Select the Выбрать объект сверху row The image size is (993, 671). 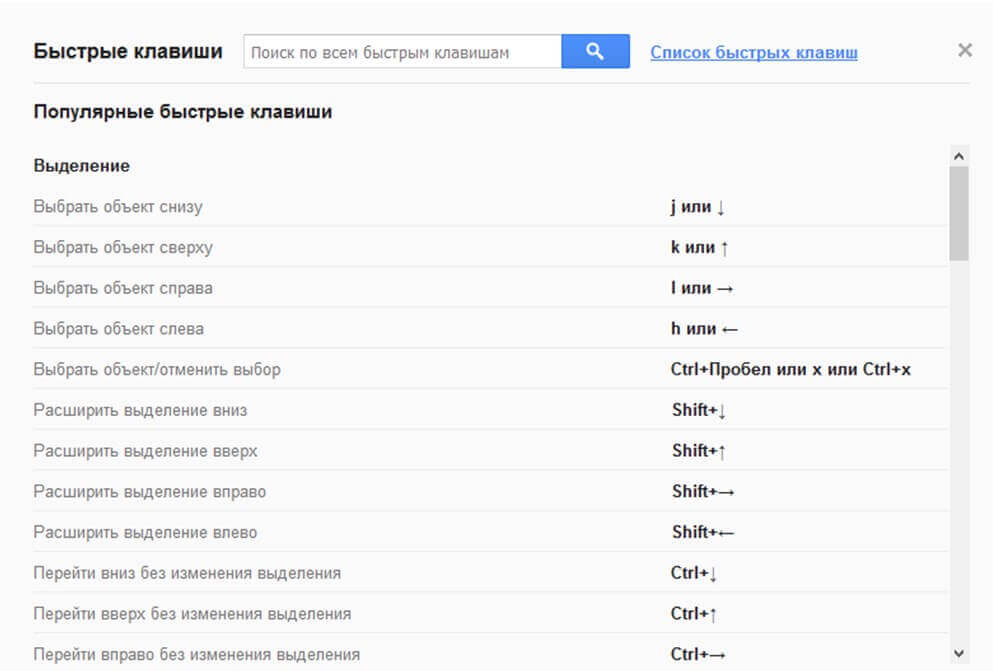123,247
